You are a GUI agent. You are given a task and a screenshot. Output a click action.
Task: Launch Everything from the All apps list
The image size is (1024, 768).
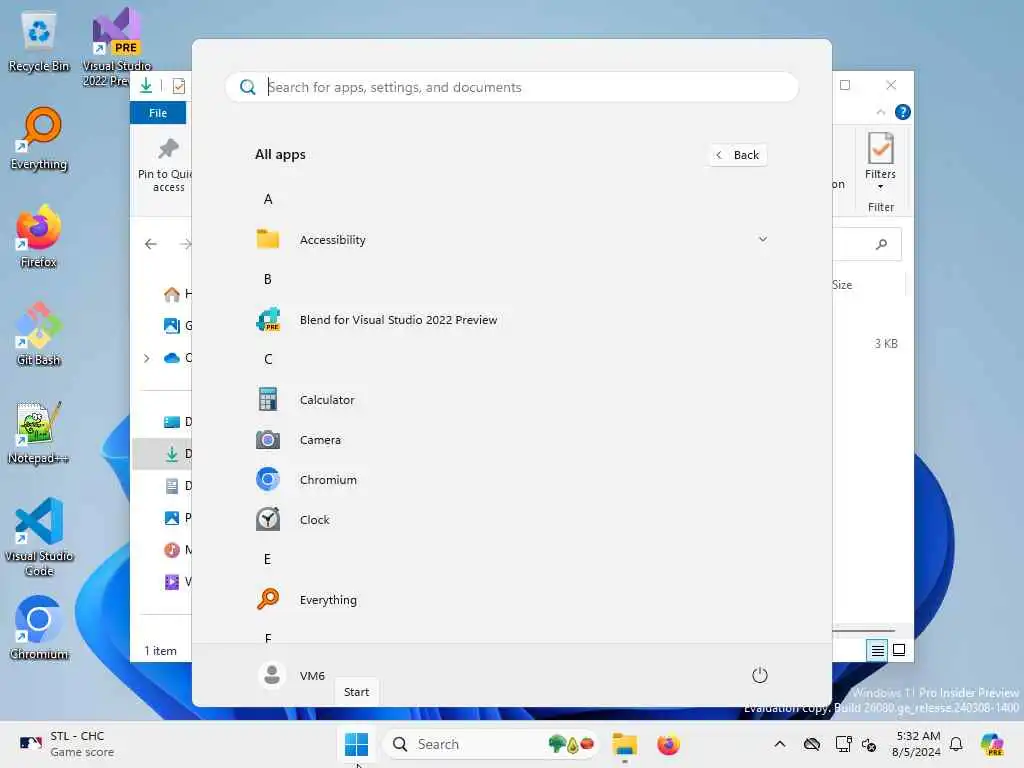[511, 600]
